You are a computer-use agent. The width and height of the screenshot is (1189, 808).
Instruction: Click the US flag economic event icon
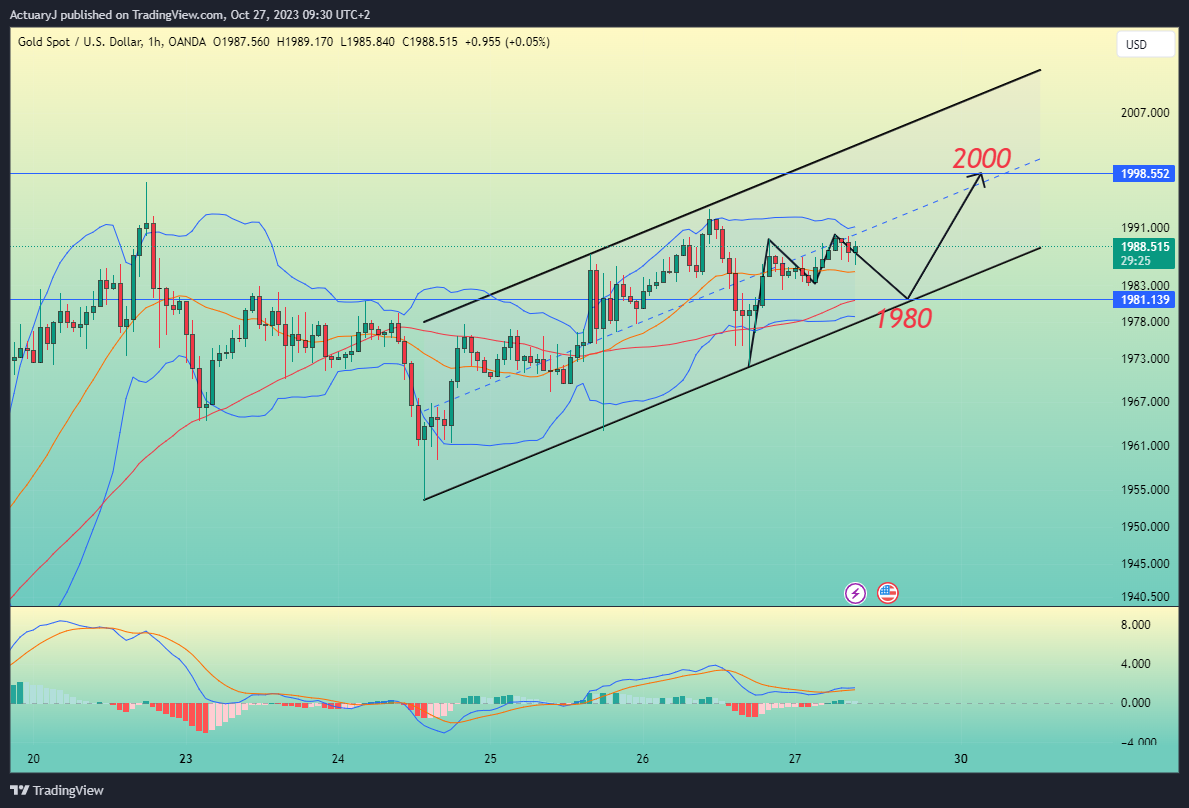point(887,593)
